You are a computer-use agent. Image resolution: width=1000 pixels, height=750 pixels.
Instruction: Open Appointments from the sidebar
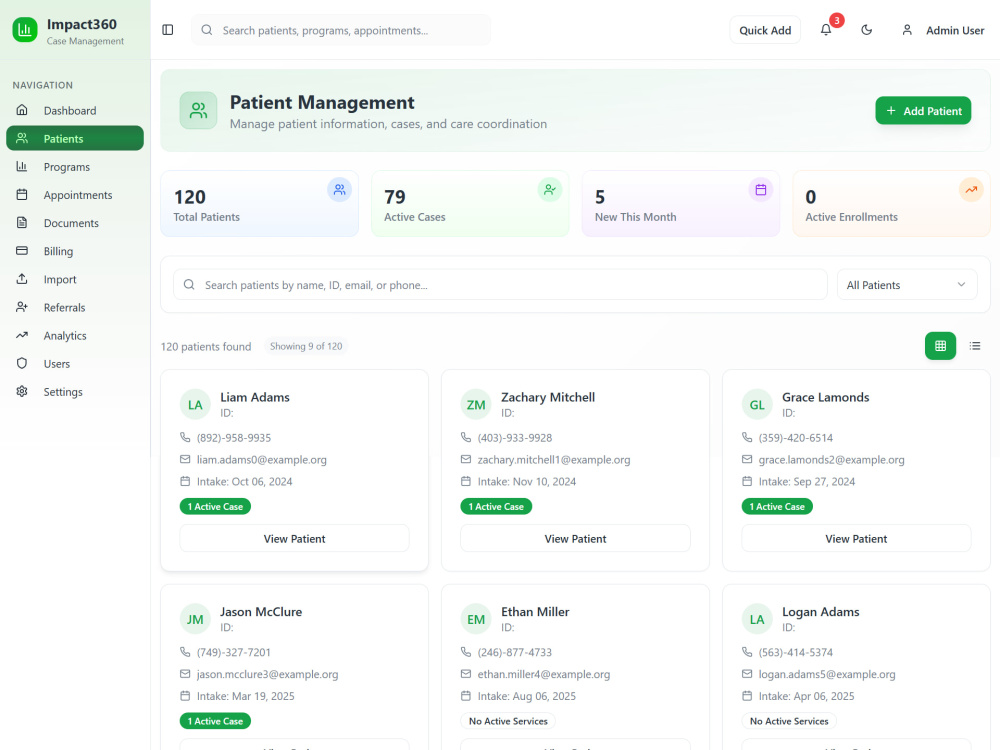[x=75, y=195]
